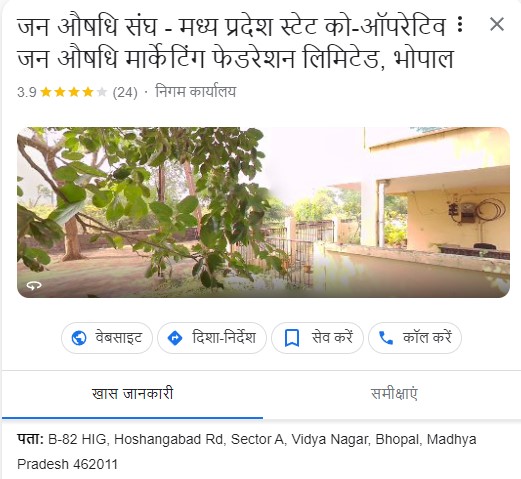Viewport: 521px width, 479px height.
Task: Open the street view photo thumbnail
Action: click(263, 212)
